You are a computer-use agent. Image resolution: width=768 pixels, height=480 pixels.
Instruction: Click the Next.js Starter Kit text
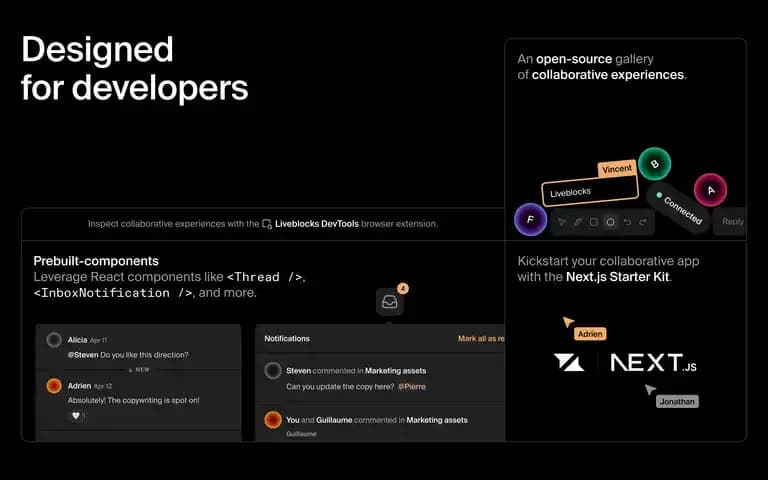617,277
